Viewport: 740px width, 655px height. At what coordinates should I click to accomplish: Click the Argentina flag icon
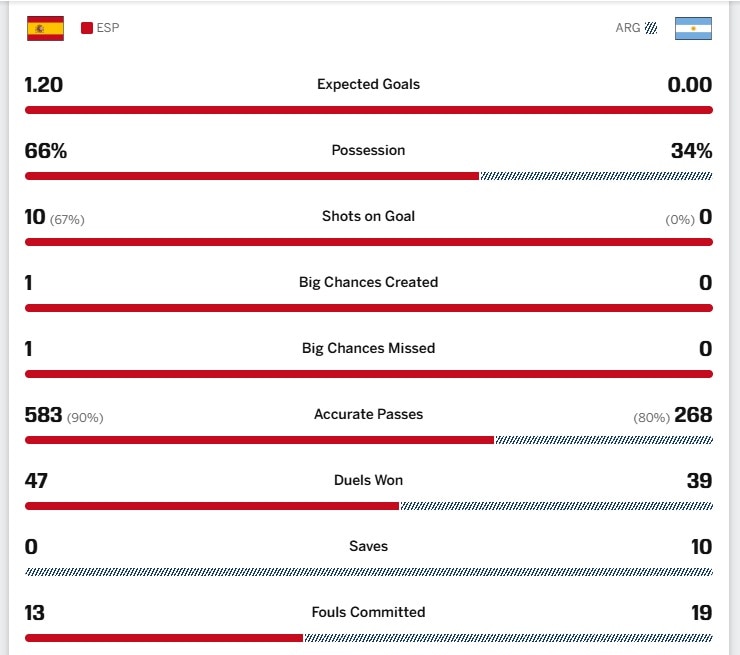[x=693, y=28]
